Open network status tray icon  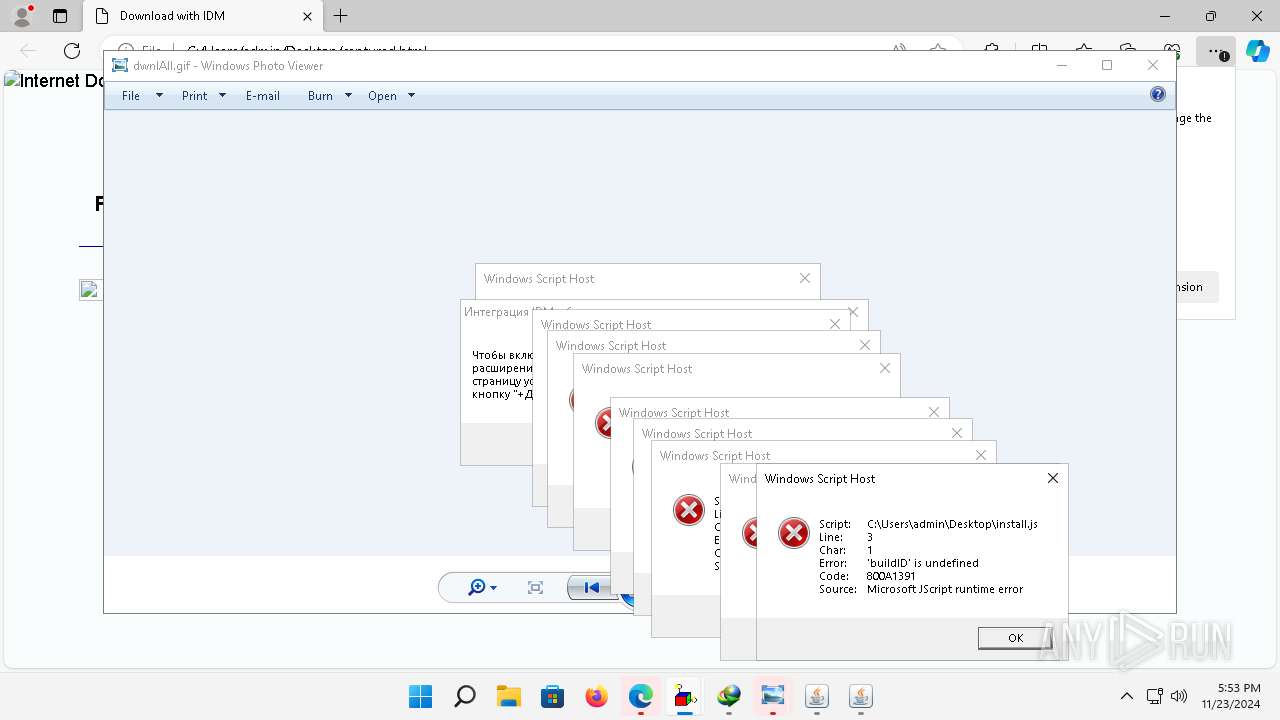coord(1154,696)
